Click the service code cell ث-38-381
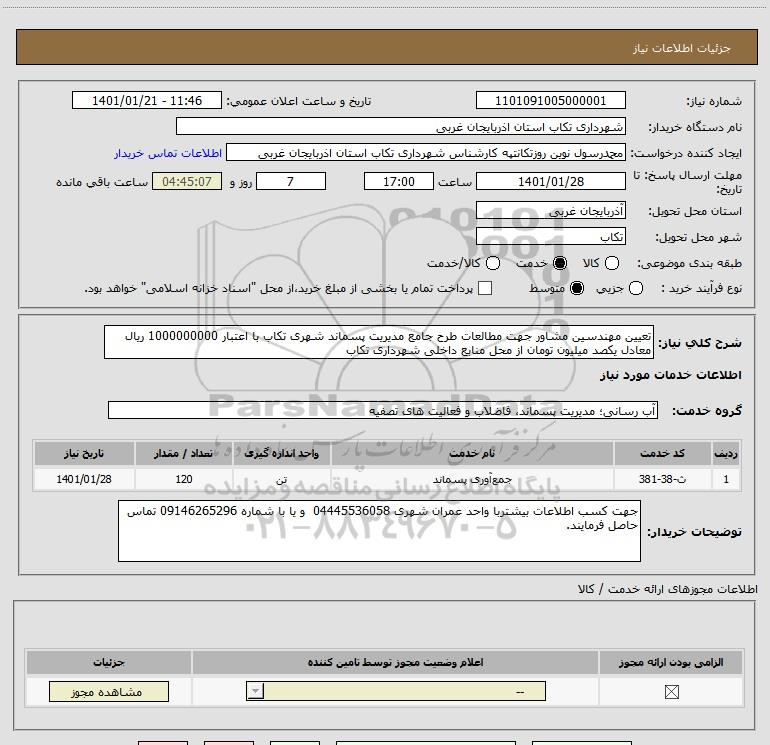This screenshot has width=770, height=745. pos(662,479)
